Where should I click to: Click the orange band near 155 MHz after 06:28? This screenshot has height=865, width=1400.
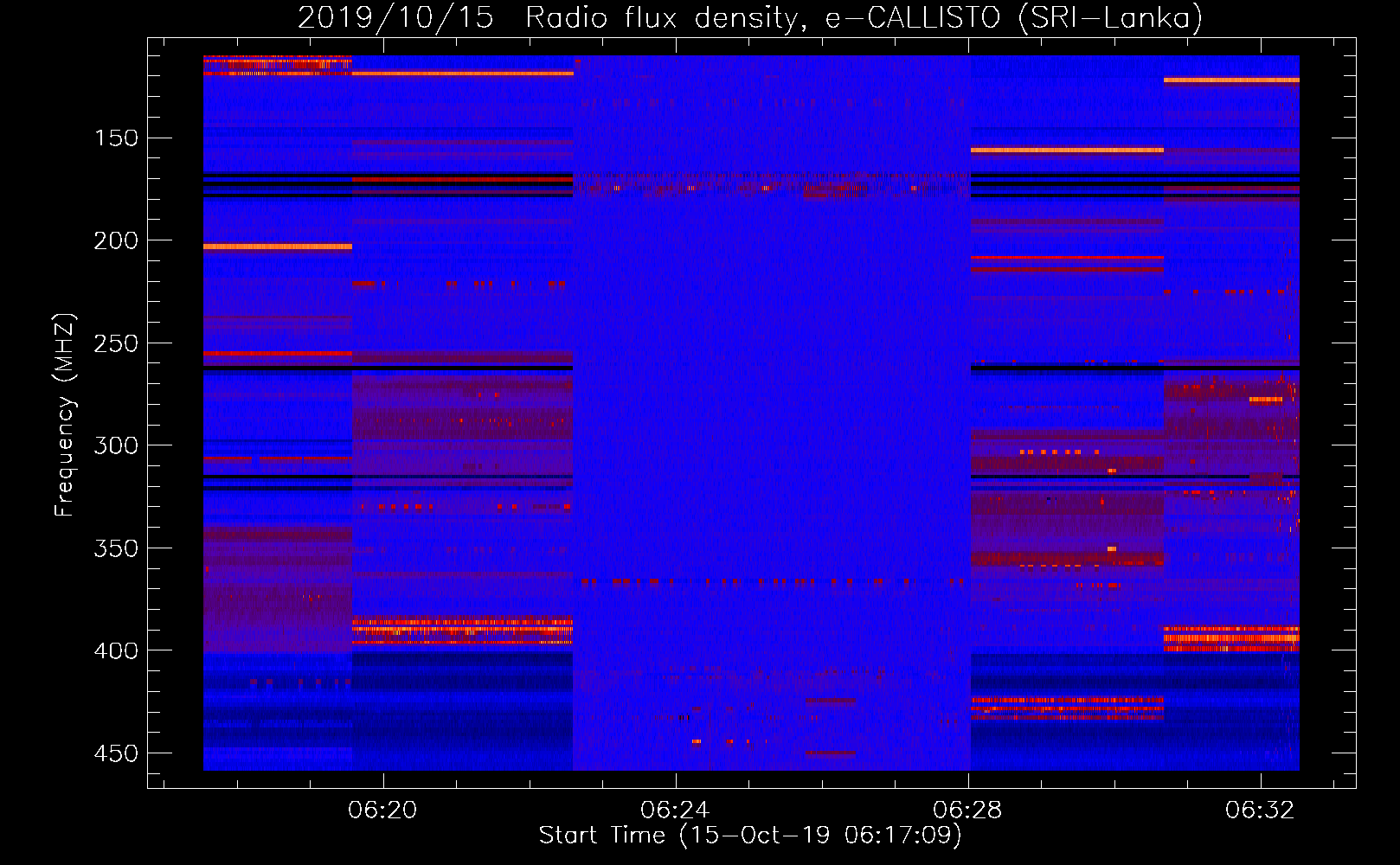click(1067, 151)
